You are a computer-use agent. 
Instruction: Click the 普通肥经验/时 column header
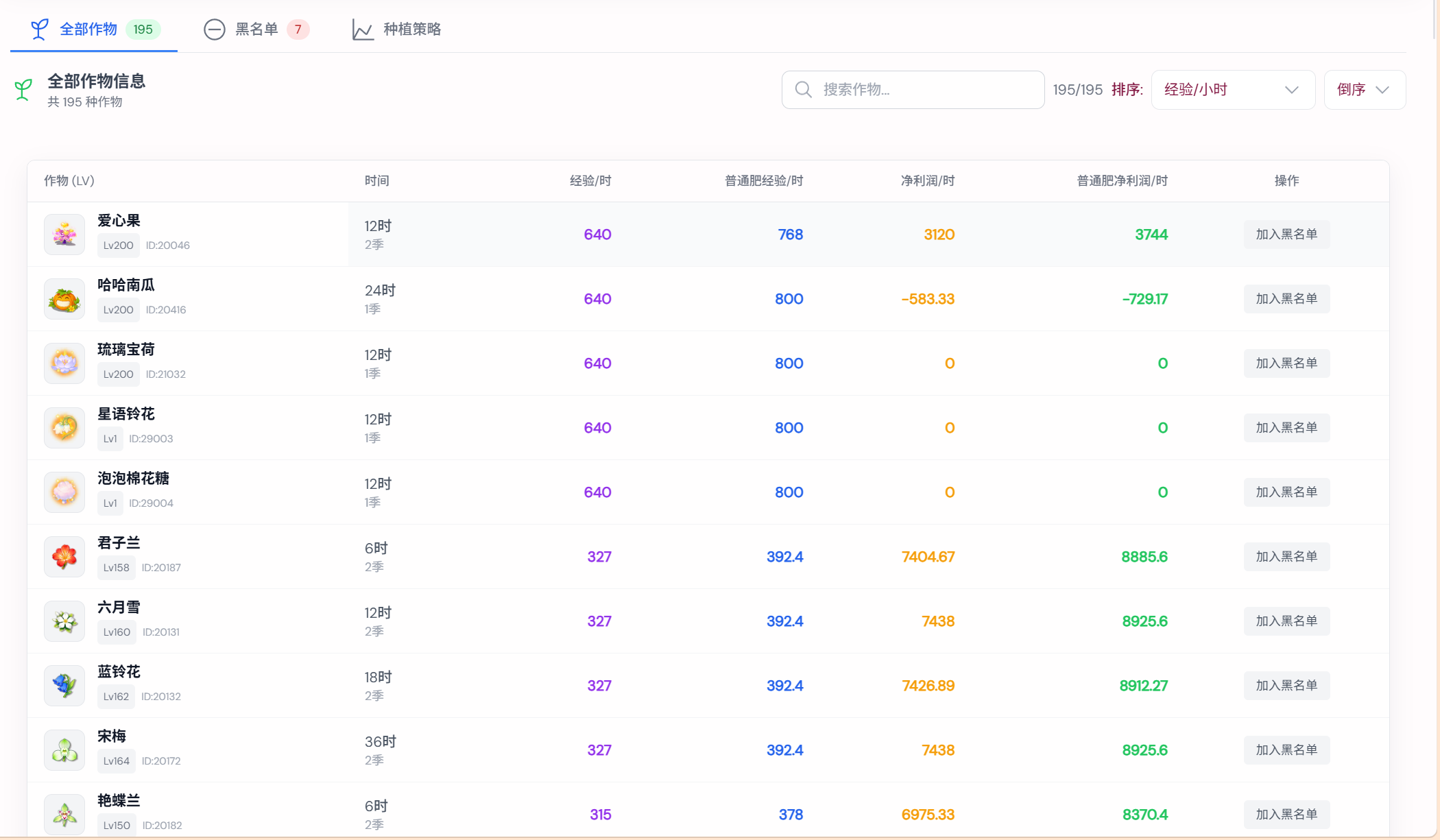tap(764, 181)
